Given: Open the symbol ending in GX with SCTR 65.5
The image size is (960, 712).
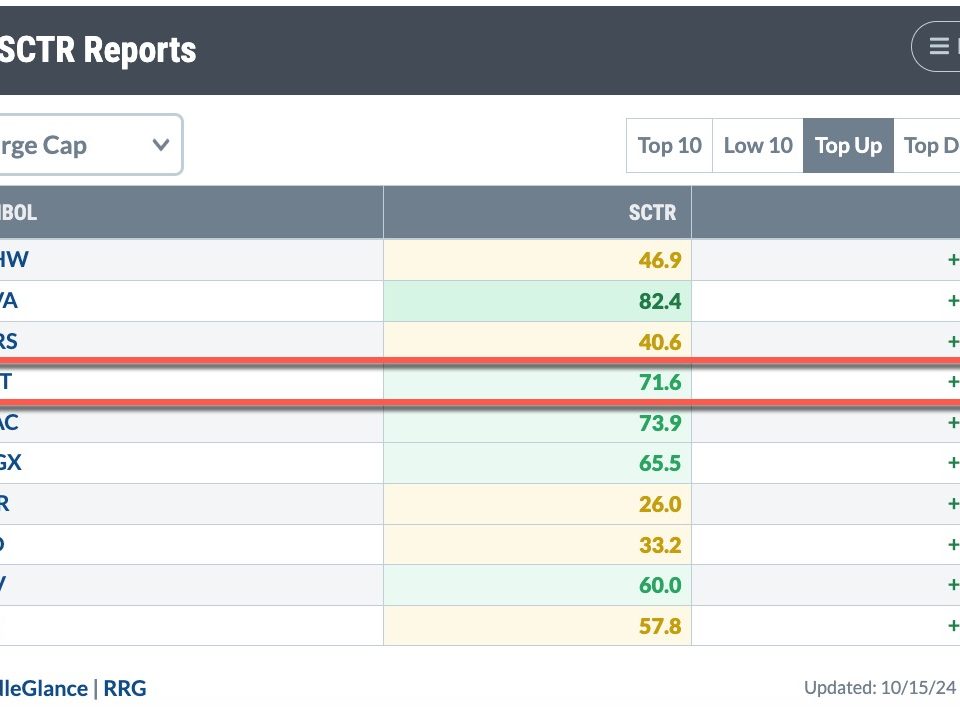Looking at the screenshot, I should [x=10, y=463].
